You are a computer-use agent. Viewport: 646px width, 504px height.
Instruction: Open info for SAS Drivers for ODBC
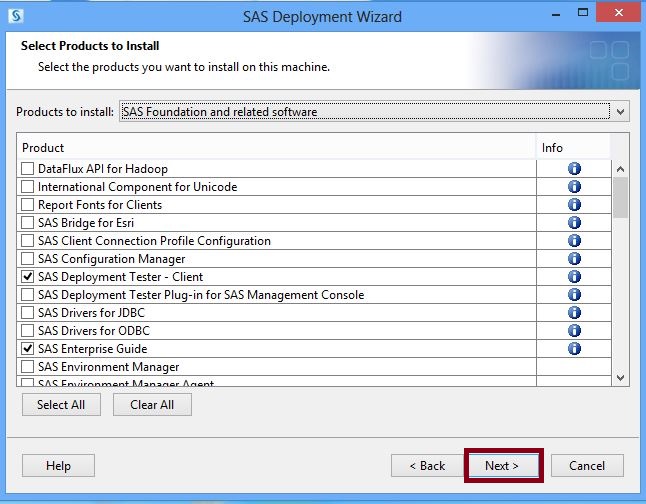click(x=574, y=331)
